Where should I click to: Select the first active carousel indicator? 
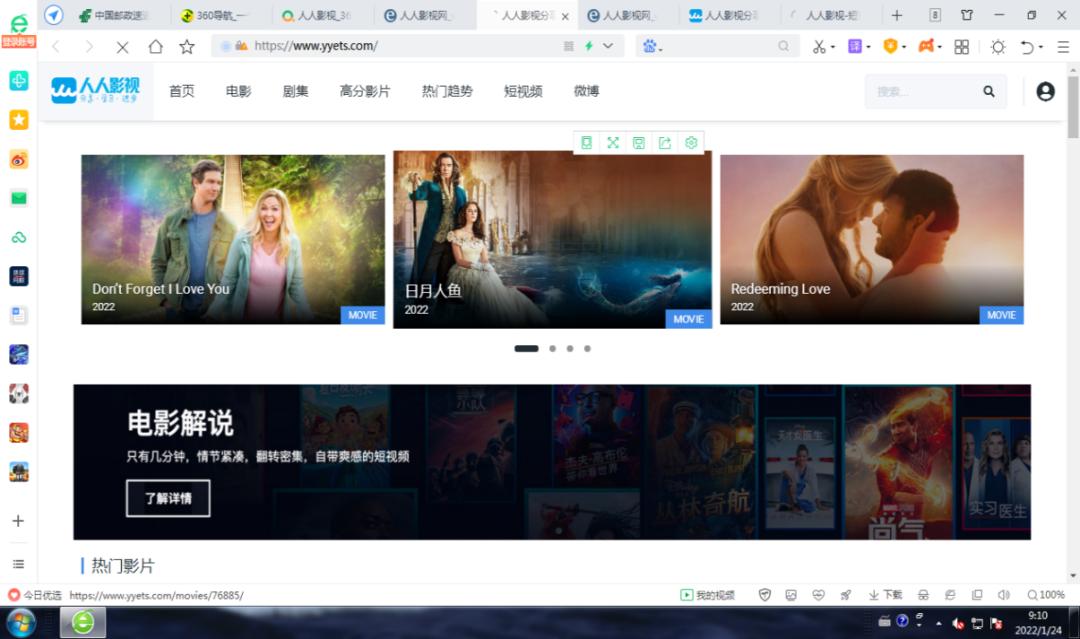526,348
